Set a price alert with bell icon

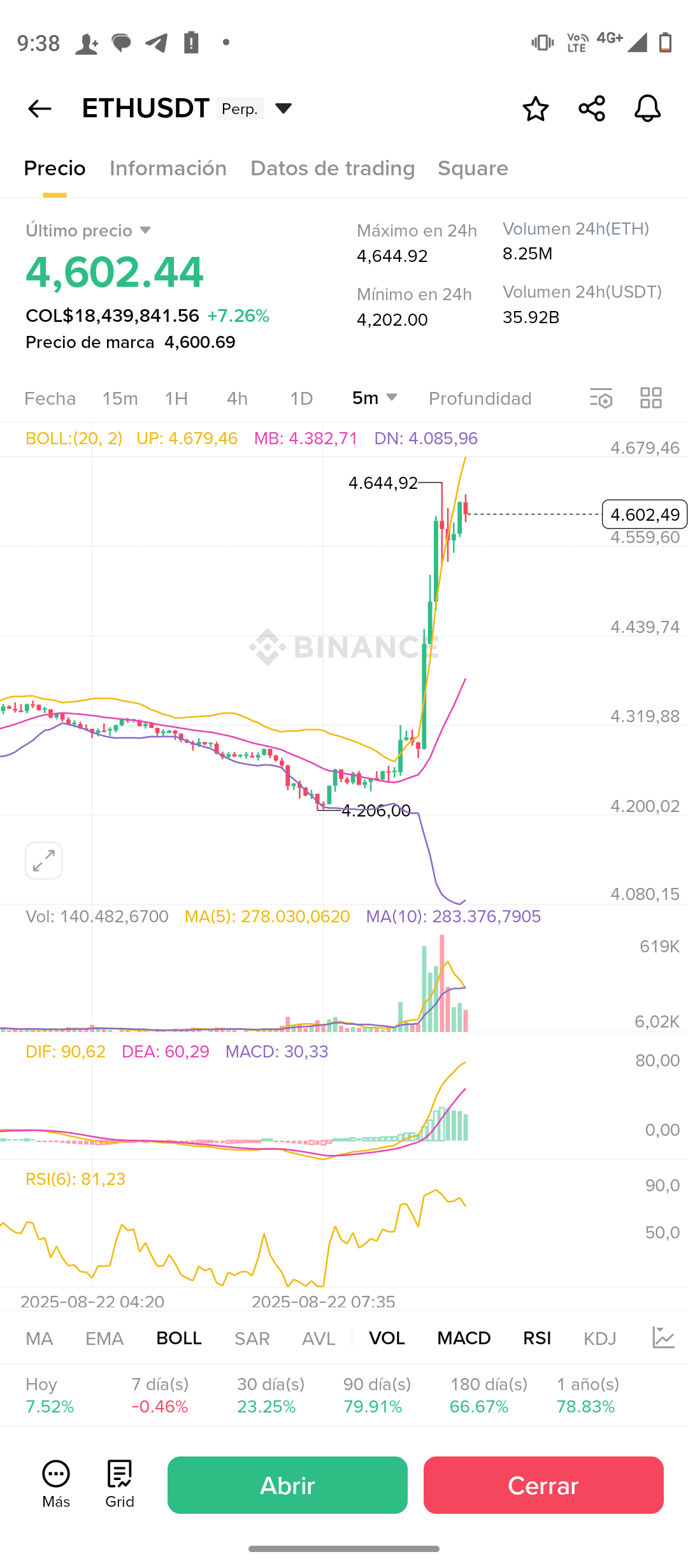point(647,108)
